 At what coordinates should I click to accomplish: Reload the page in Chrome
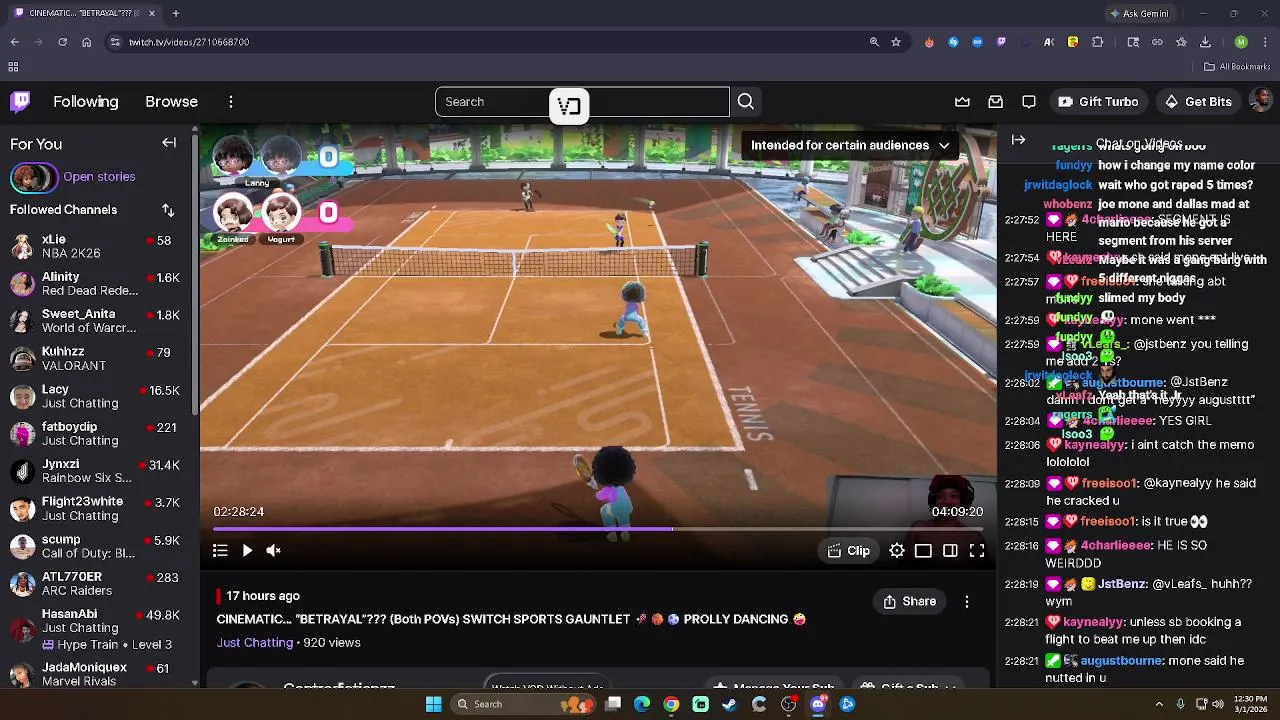pyautogui.click(x=62, y=42)
